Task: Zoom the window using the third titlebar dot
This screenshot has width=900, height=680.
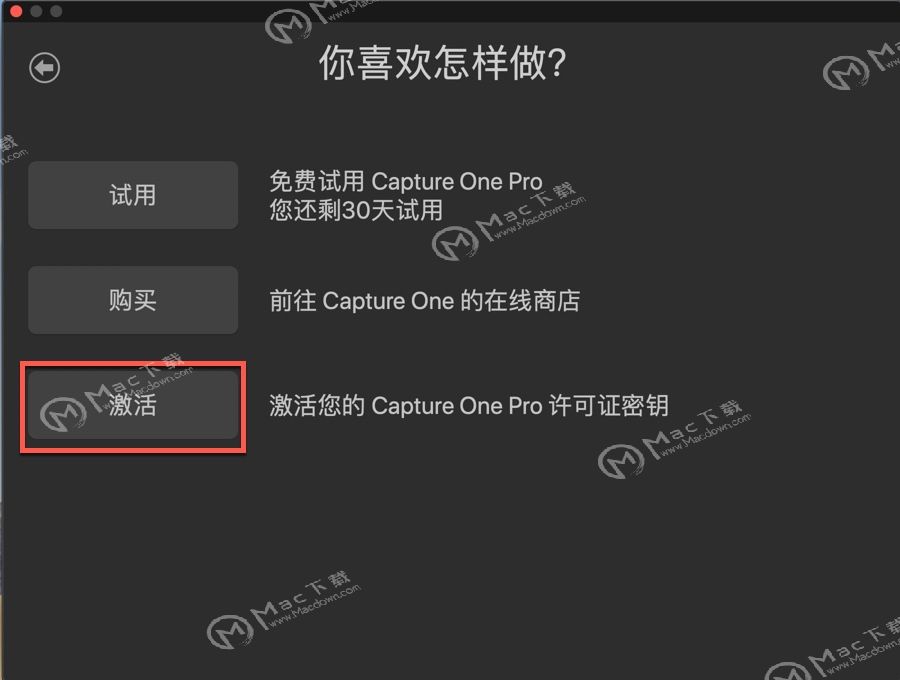Action: [x=56, y=11]
